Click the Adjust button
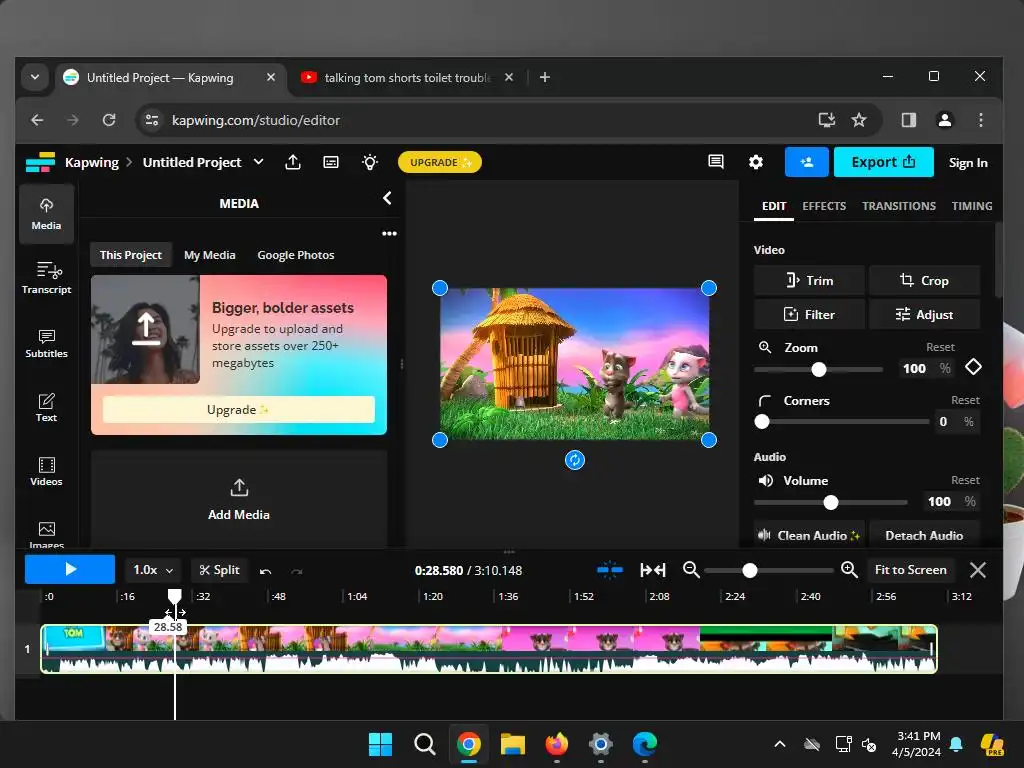Screen dimensions: 1024x768 coord(924,314)
